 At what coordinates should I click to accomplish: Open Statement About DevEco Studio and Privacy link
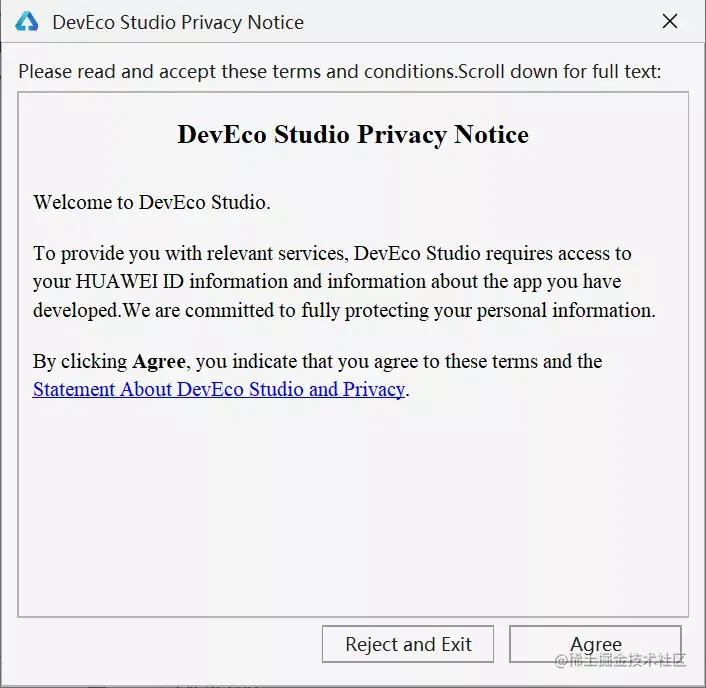219,389
